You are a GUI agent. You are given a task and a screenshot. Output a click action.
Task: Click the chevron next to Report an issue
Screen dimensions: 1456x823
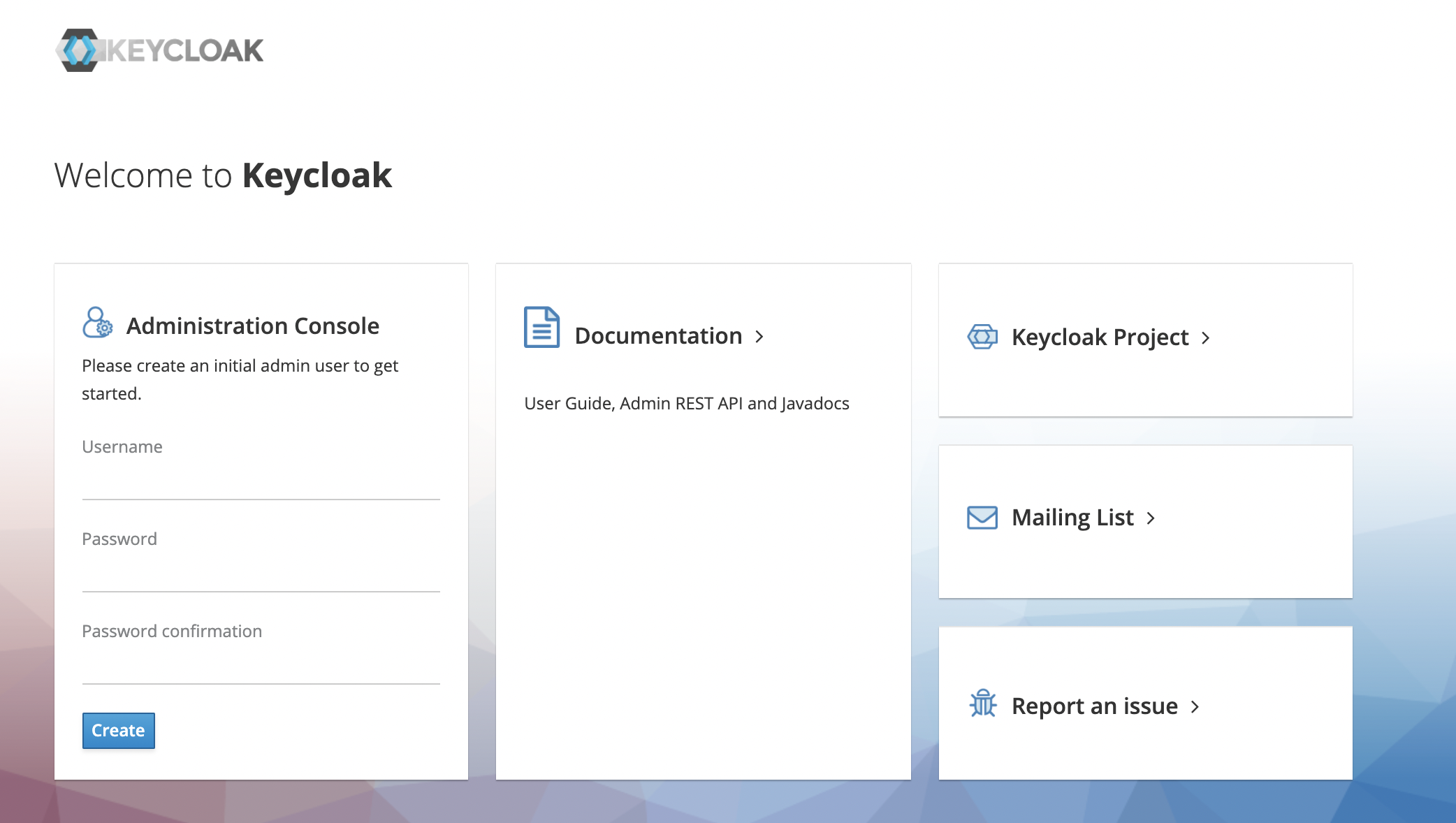[1195, 707]
